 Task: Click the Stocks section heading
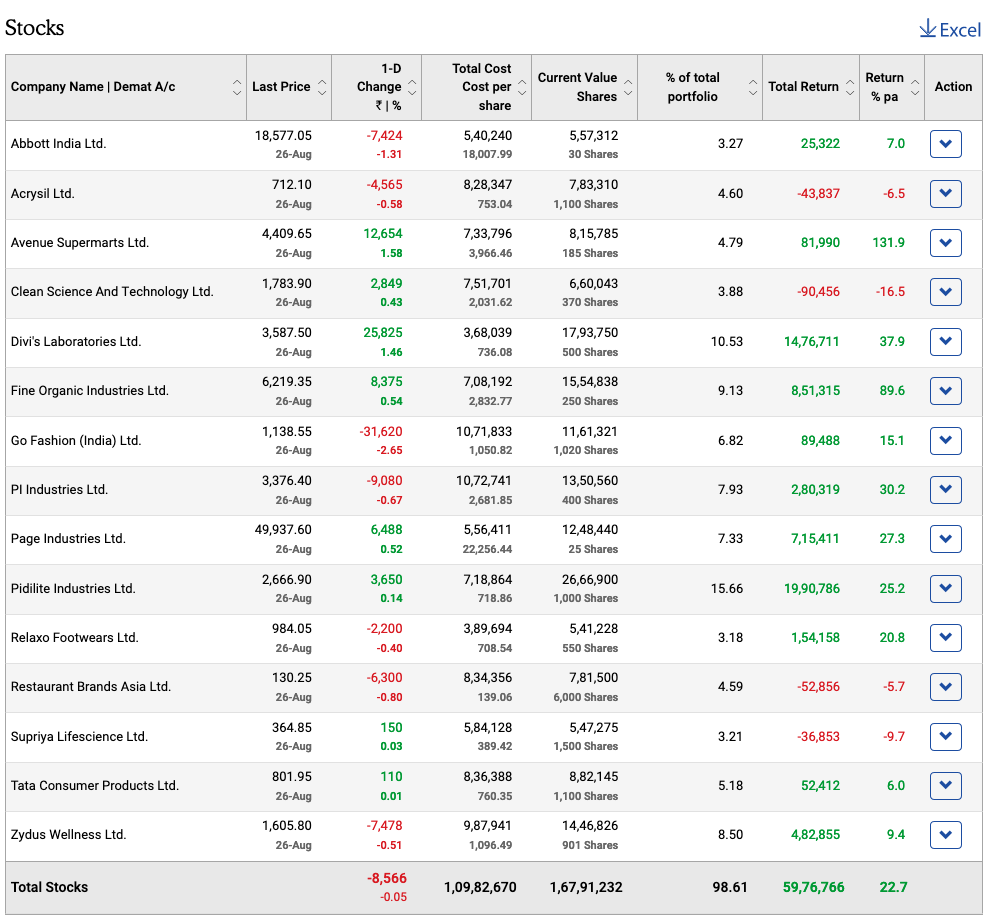point(35,28)
